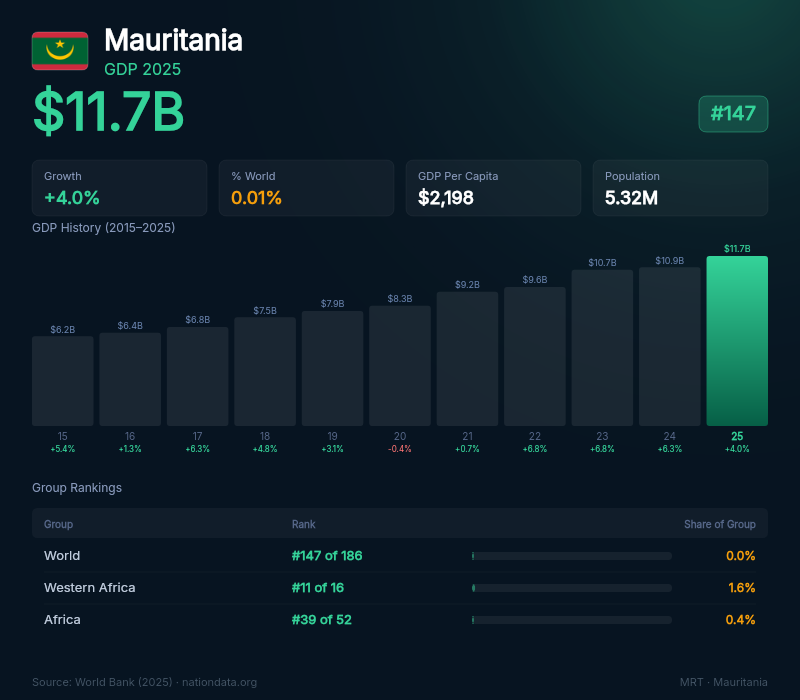Click the 2023 bar labeled $10.7B

pyautogui.click(x=602, y=347)
